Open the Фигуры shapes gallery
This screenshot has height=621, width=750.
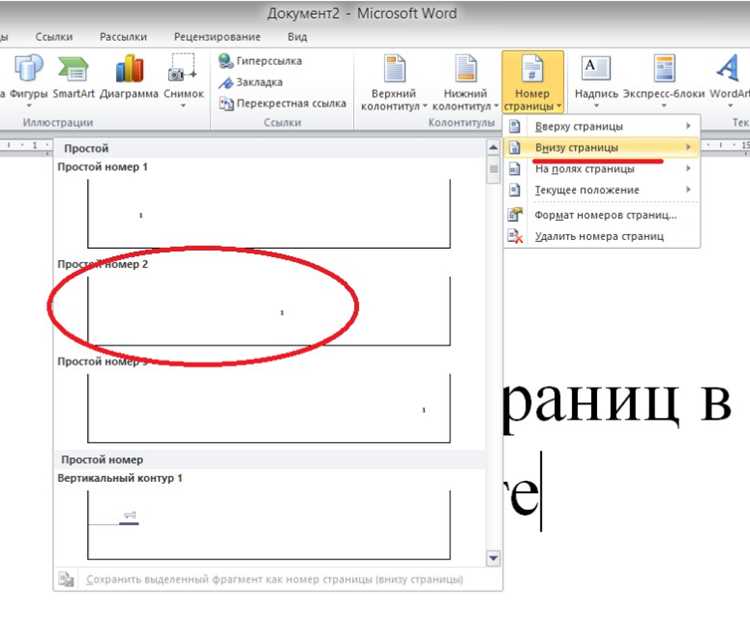(29, 80)
